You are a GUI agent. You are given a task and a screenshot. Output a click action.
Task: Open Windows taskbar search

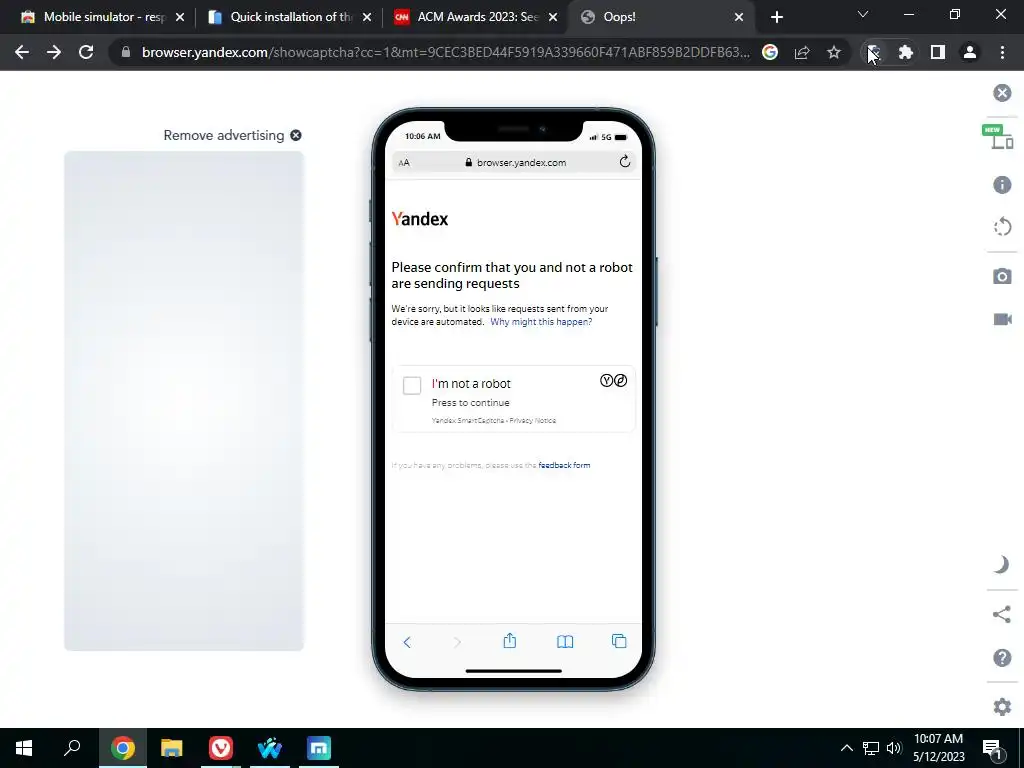(72, 748)
